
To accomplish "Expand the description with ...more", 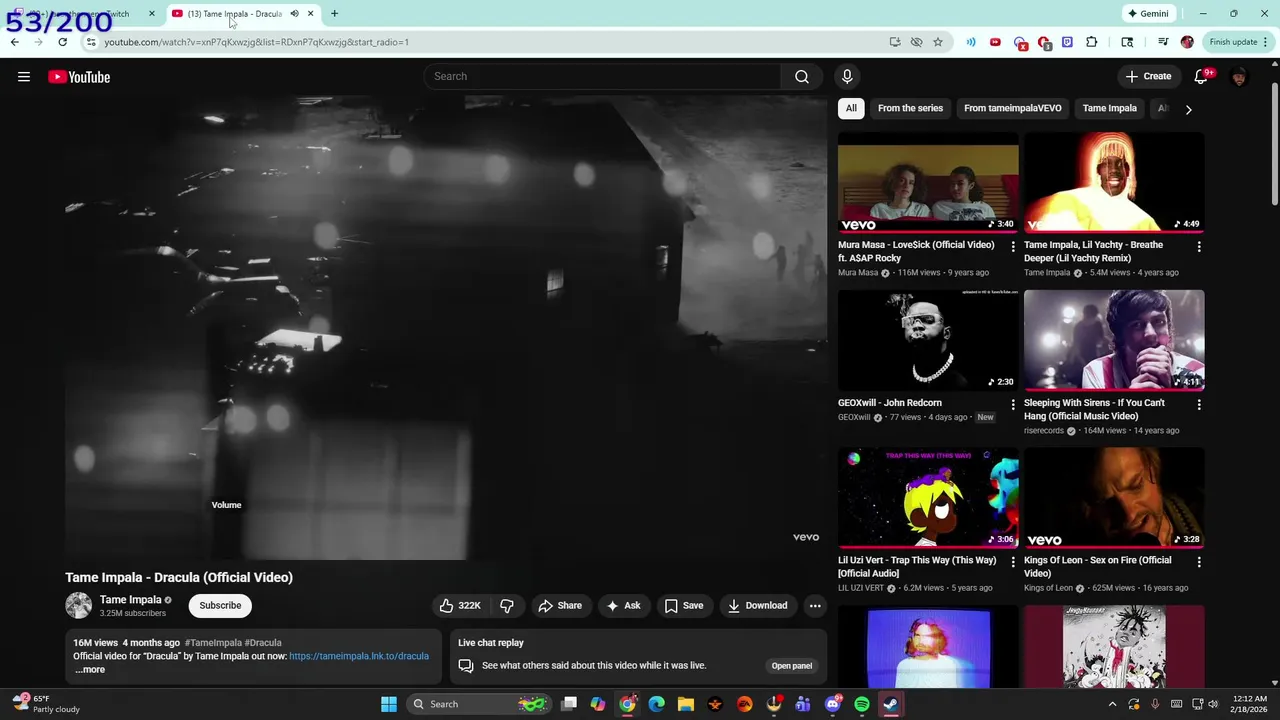I will pos(90,670).
